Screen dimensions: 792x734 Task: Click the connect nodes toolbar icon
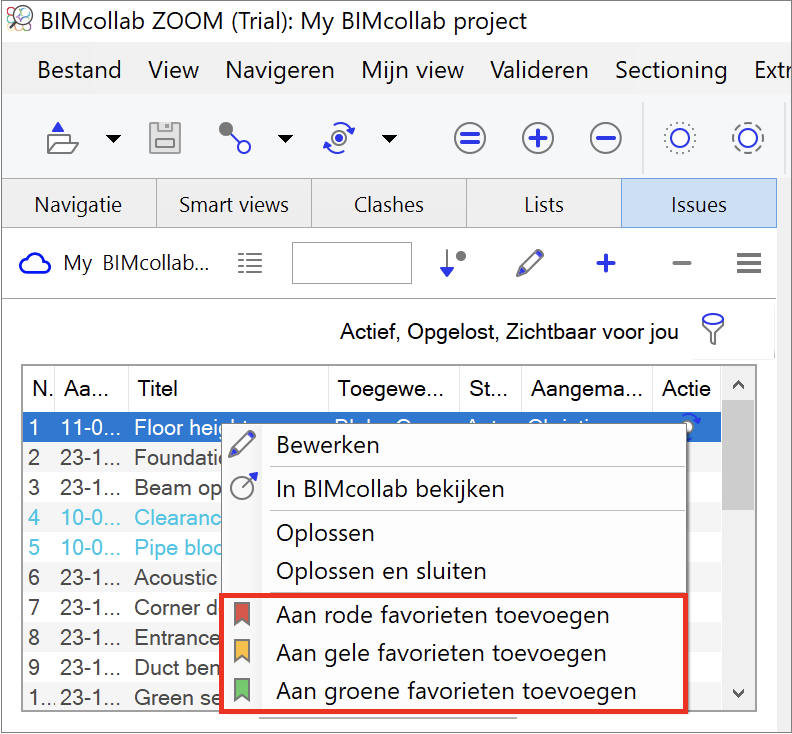235,138
